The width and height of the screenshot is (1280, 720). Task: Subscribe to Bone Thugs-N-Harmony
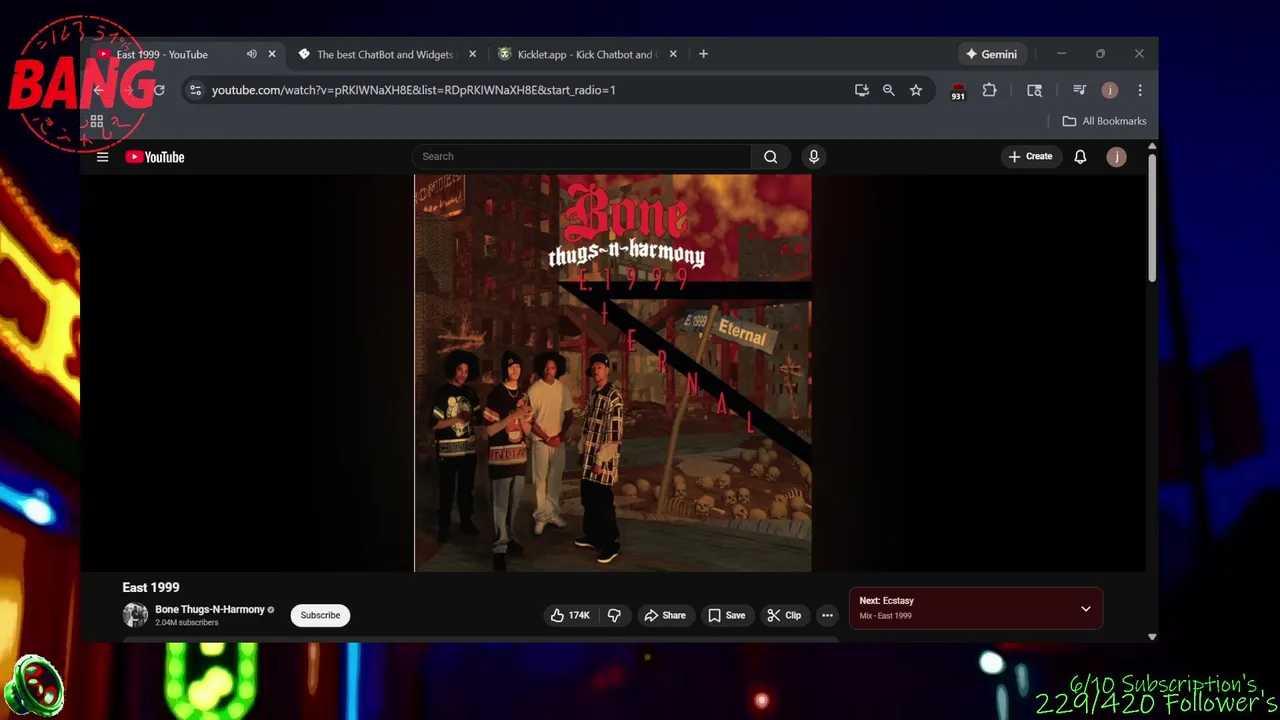tap(320, 615)
